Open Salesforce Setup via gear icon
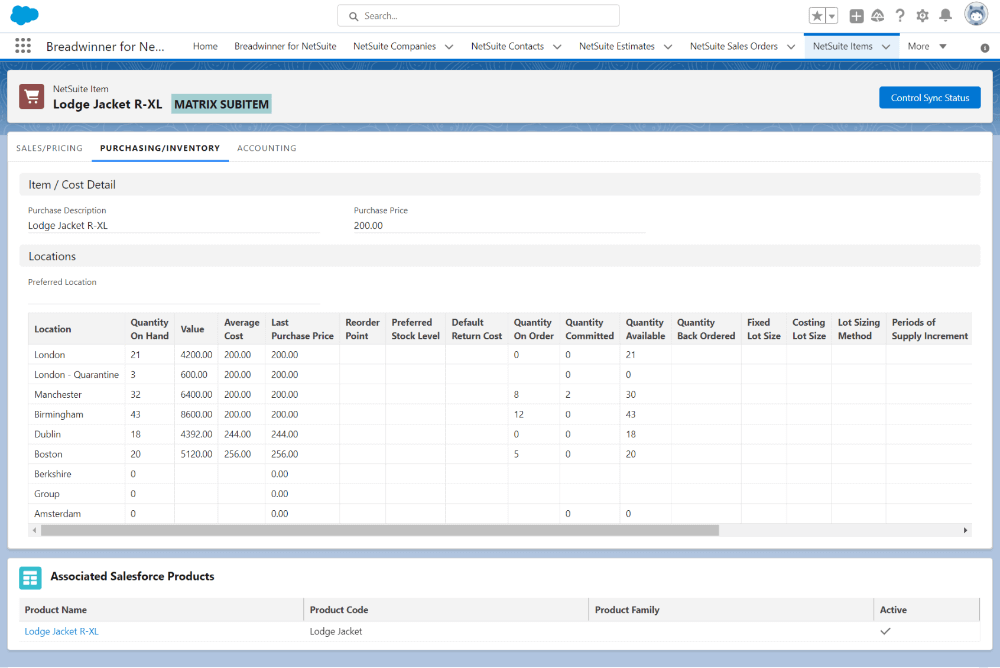The width and height of the screenshot is (1000, 668). (x=922, y=15)
